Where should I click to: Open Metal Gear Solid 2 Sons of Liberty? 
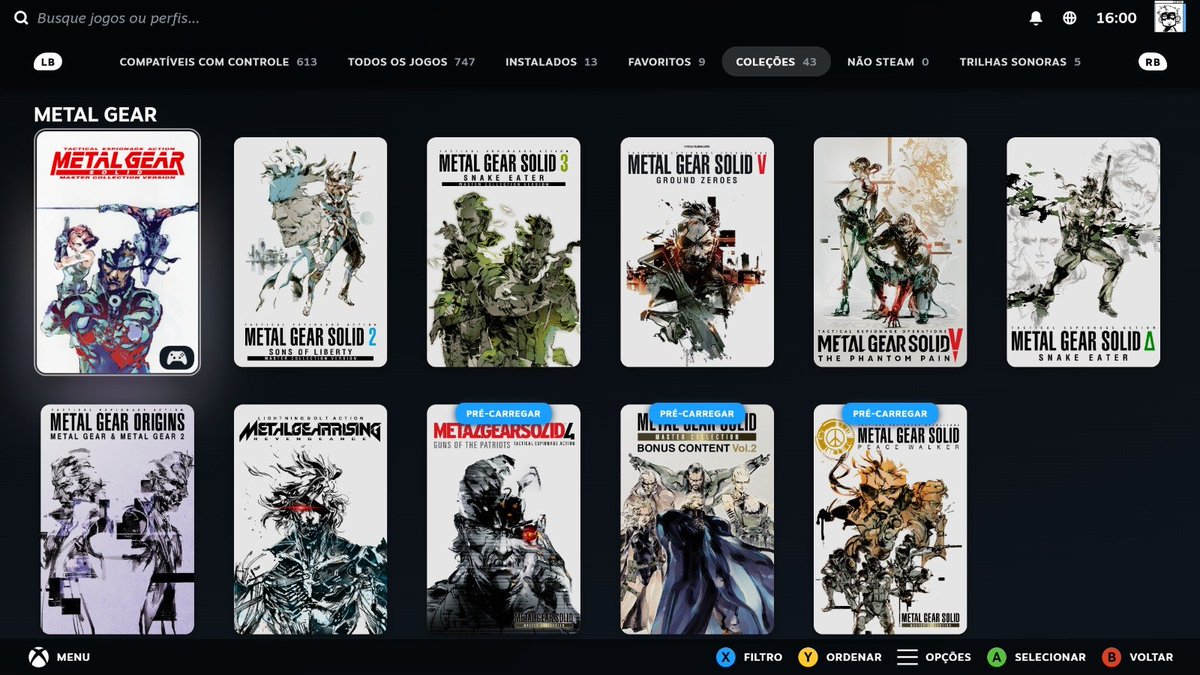310,252
